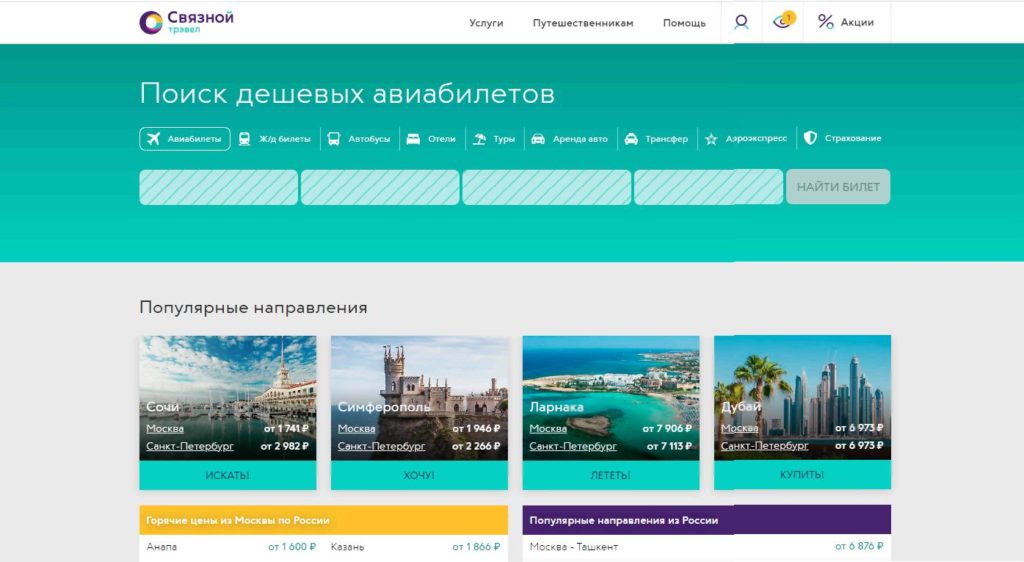Click ИСКАТЬ! button under Сочи card
Screen dimensions: 1024x562
[x=227, y=475]
